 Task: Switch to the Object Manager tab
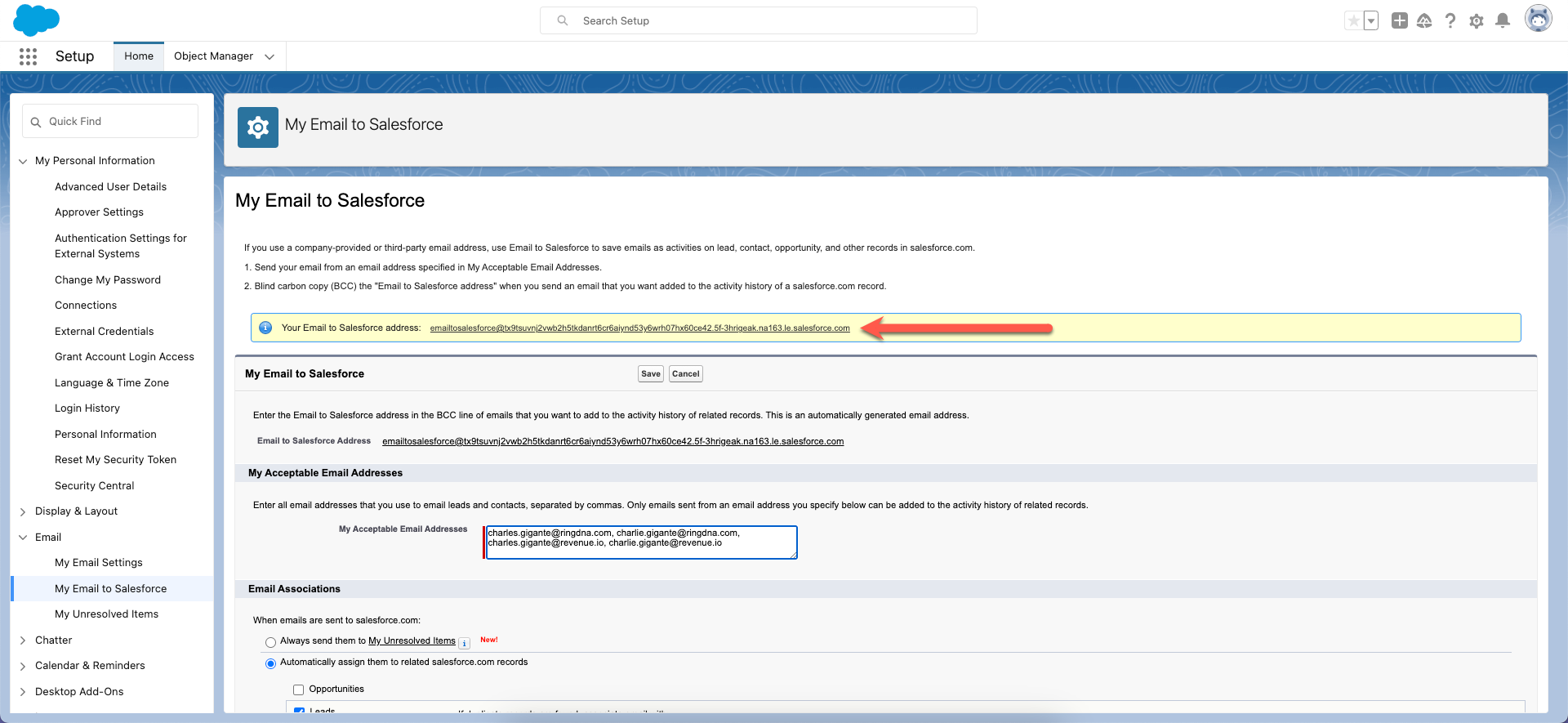point(213,56)
